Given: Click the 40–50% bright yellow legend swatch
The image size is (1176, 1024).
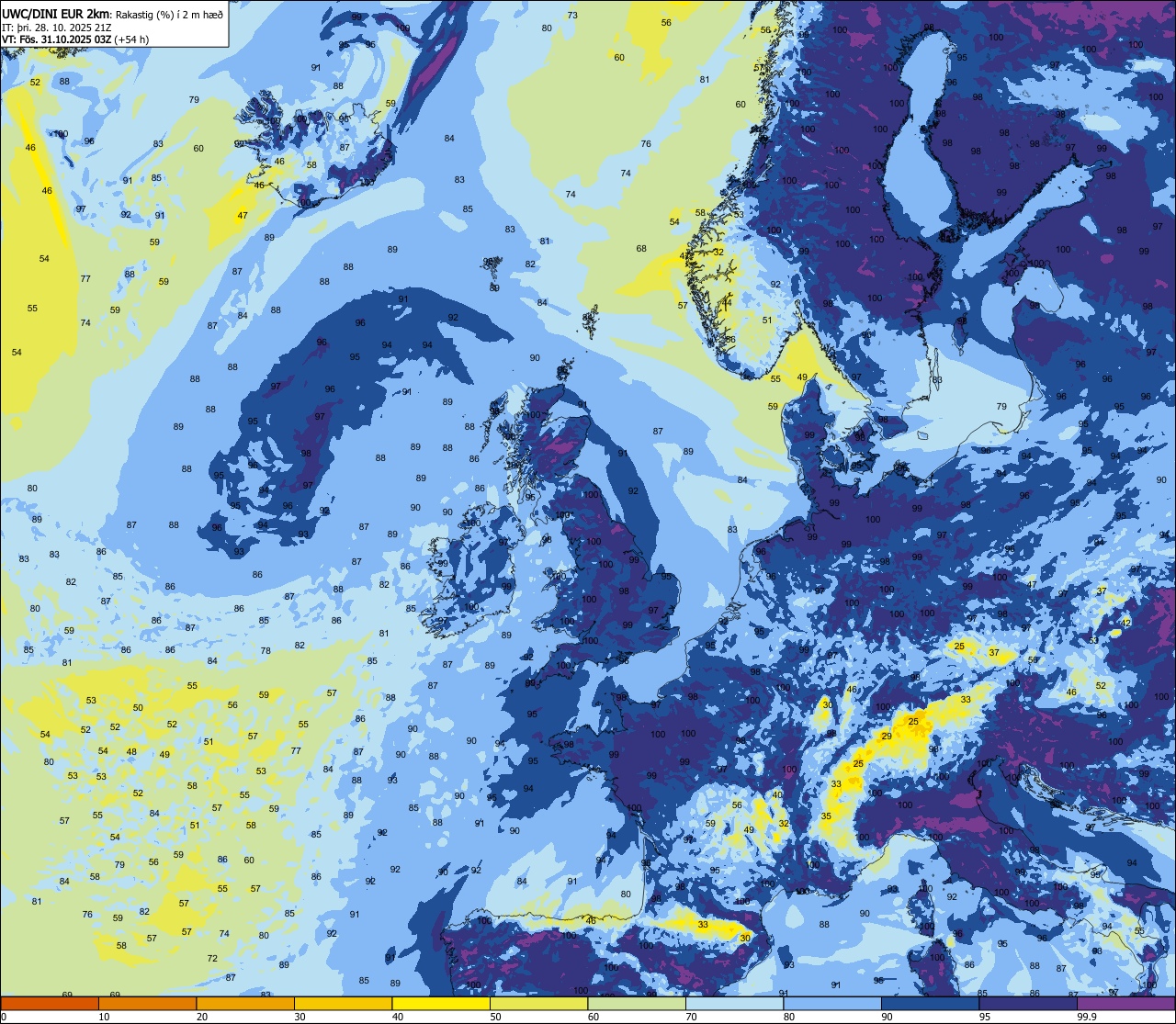Looking at the screenshot, I should 441,1003.
